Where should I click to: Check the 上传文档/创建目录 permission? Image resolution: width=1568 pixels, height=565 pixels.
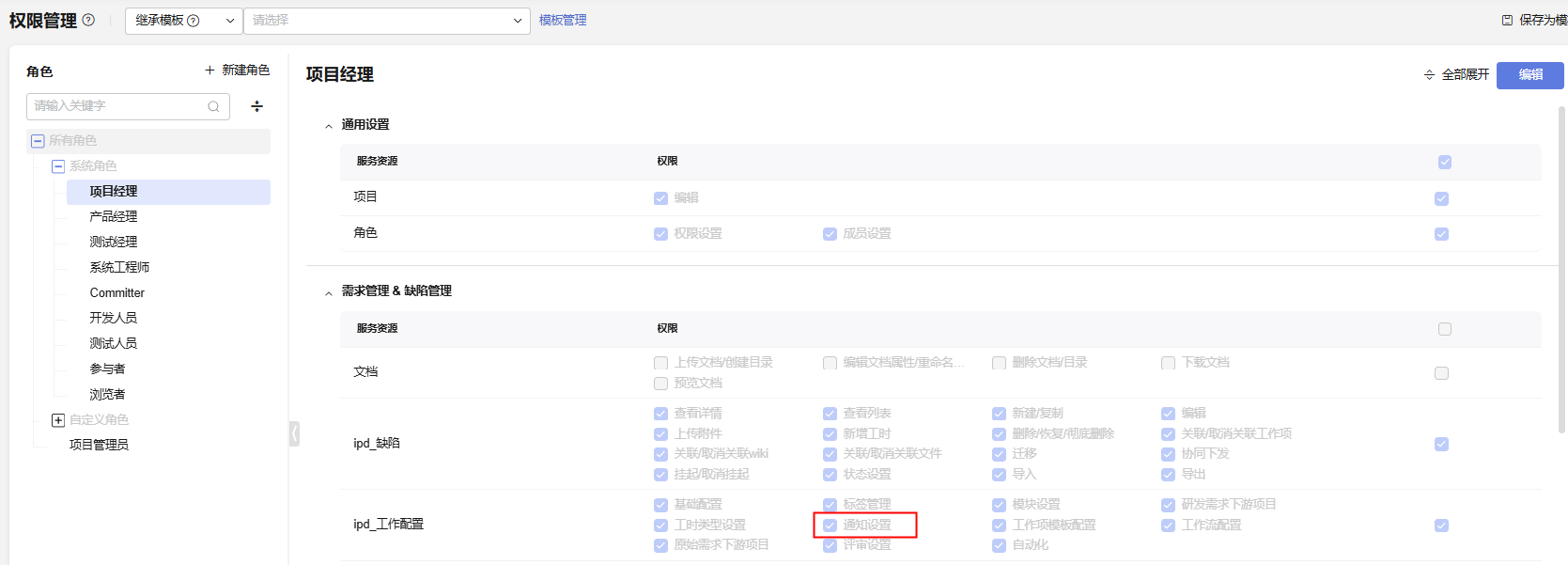point(660,363)
